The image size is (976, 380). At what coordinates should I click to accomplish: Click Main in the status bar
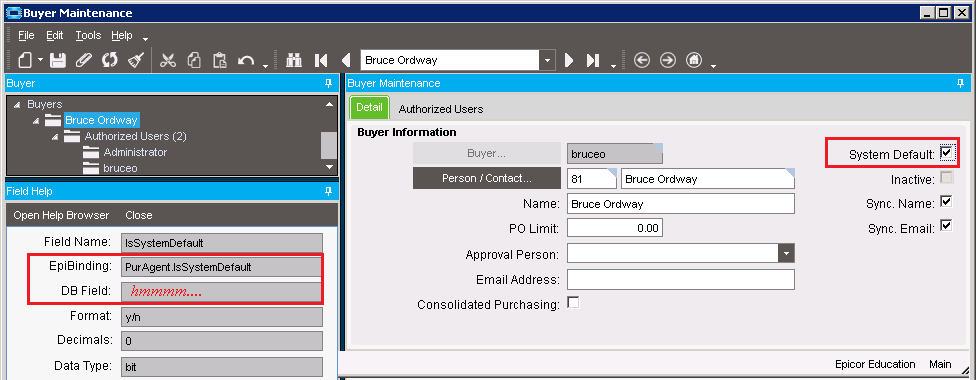940,364
